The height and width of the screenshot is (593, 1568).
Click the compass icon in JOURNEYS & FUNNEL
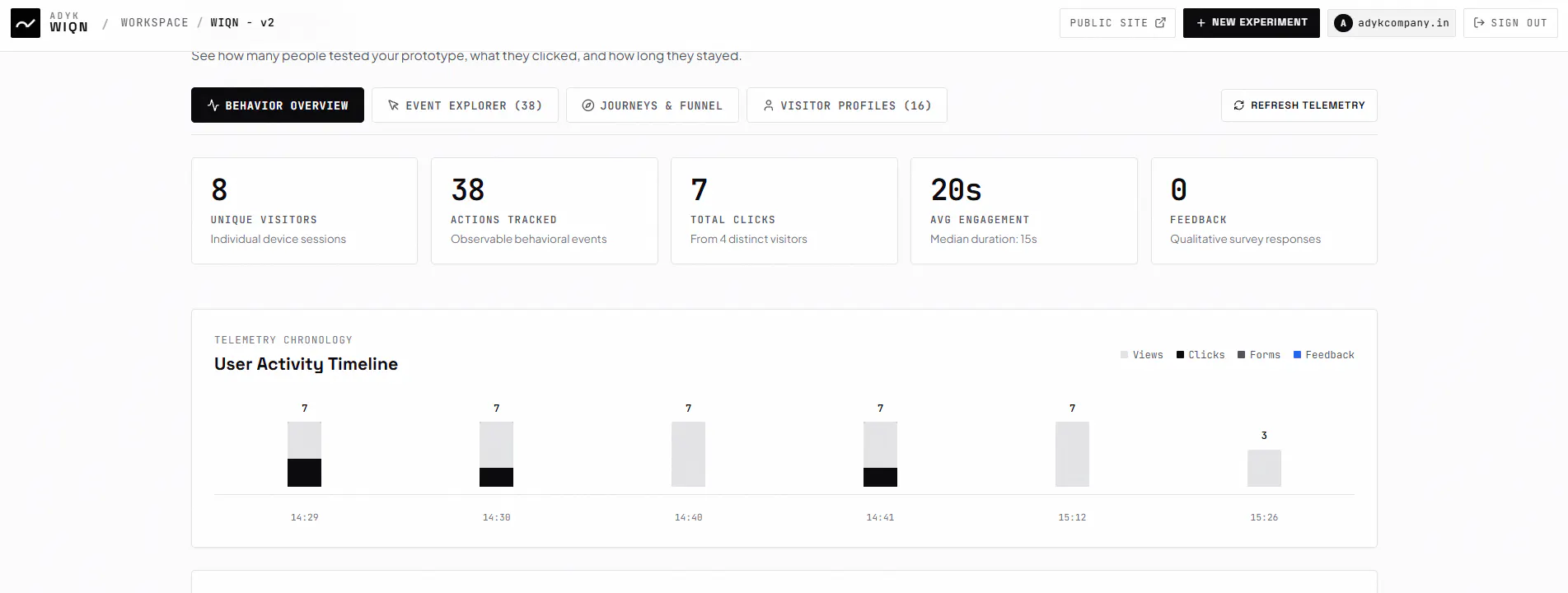(588, 105)
